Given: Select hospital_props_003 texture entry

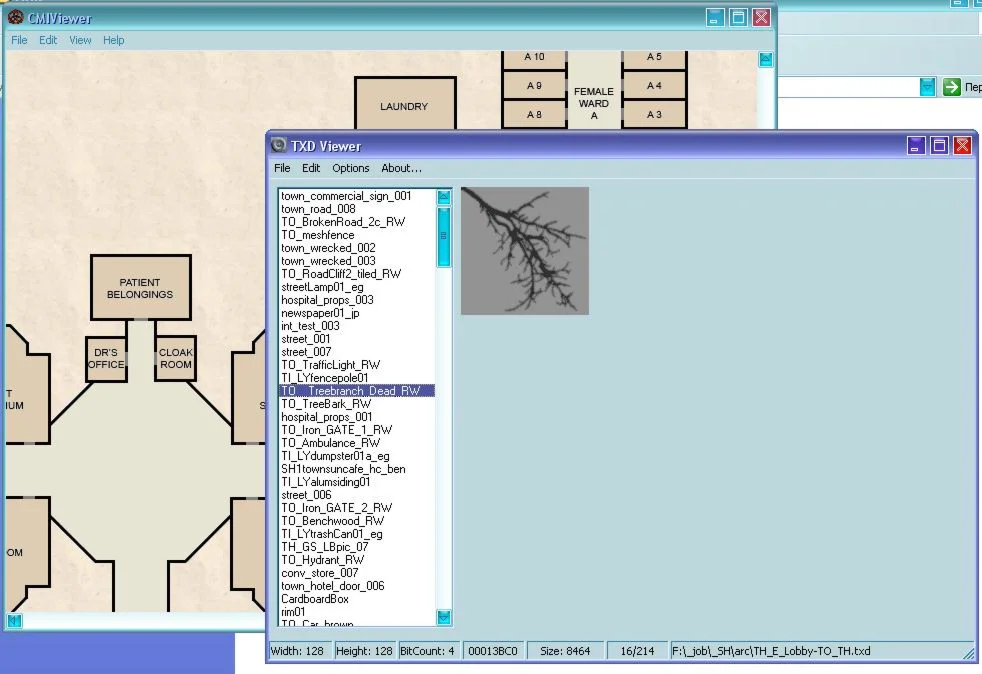Looking at the screenshot, I should coord(327,300).
